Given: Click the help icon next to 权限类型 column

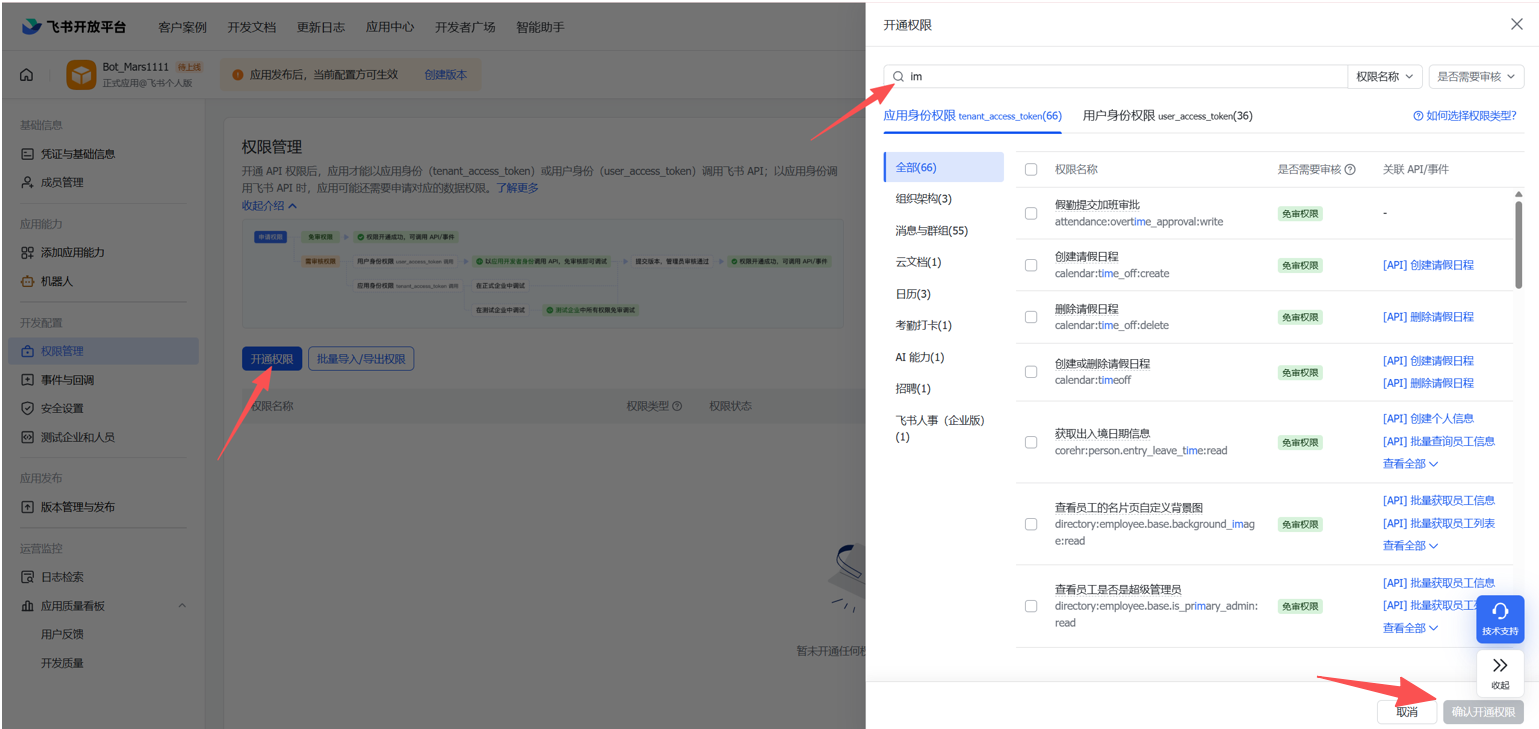Looking at the screenshot, I should 677,406.
